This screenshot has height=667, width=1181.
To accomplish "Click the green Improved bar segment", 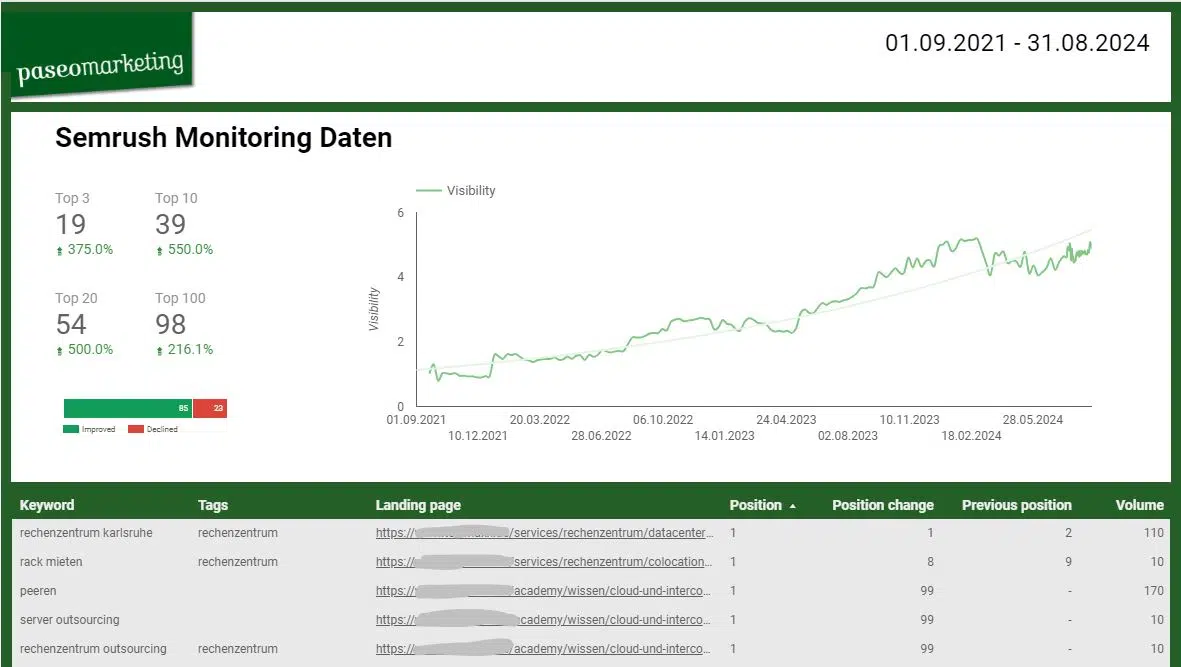I will pos(128,408).
